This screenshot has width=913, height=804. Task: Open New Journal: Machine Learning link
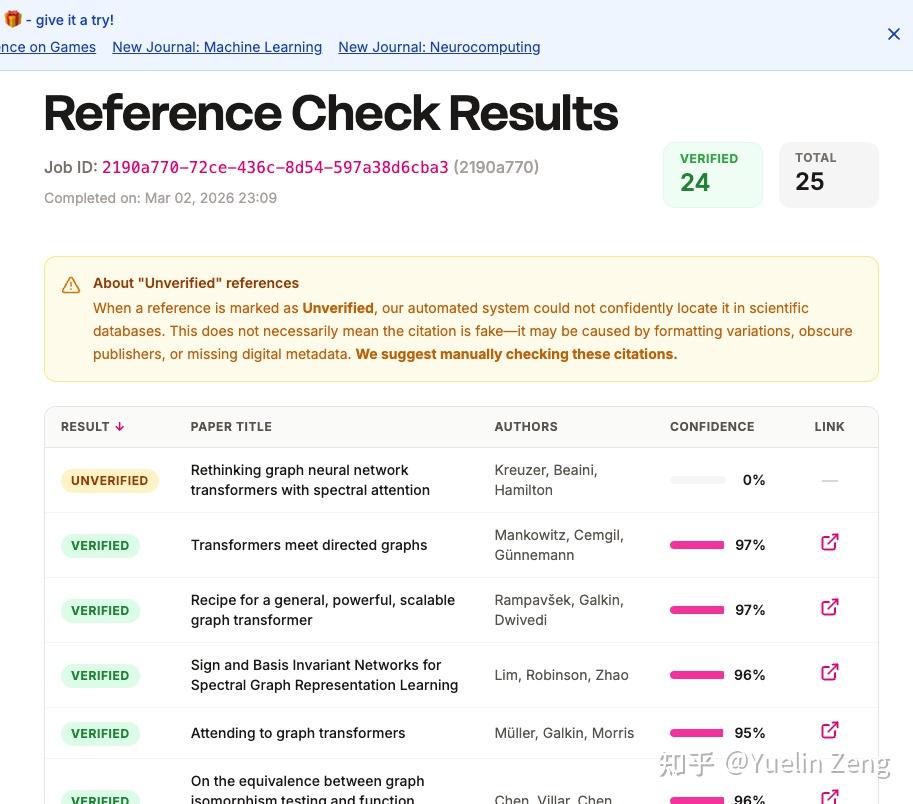217,47
